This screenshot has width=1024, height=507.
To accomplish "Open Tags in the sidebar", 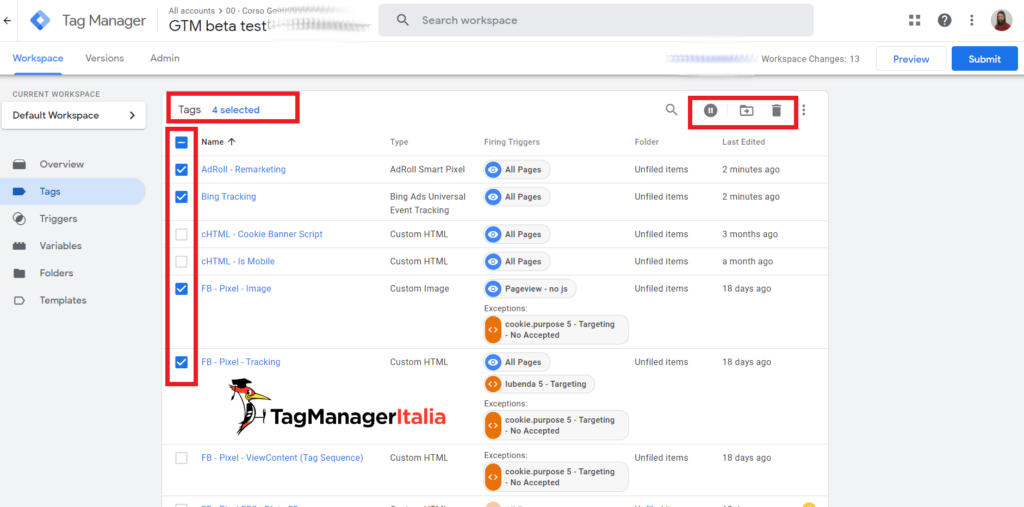I will [x=73, y=191].
